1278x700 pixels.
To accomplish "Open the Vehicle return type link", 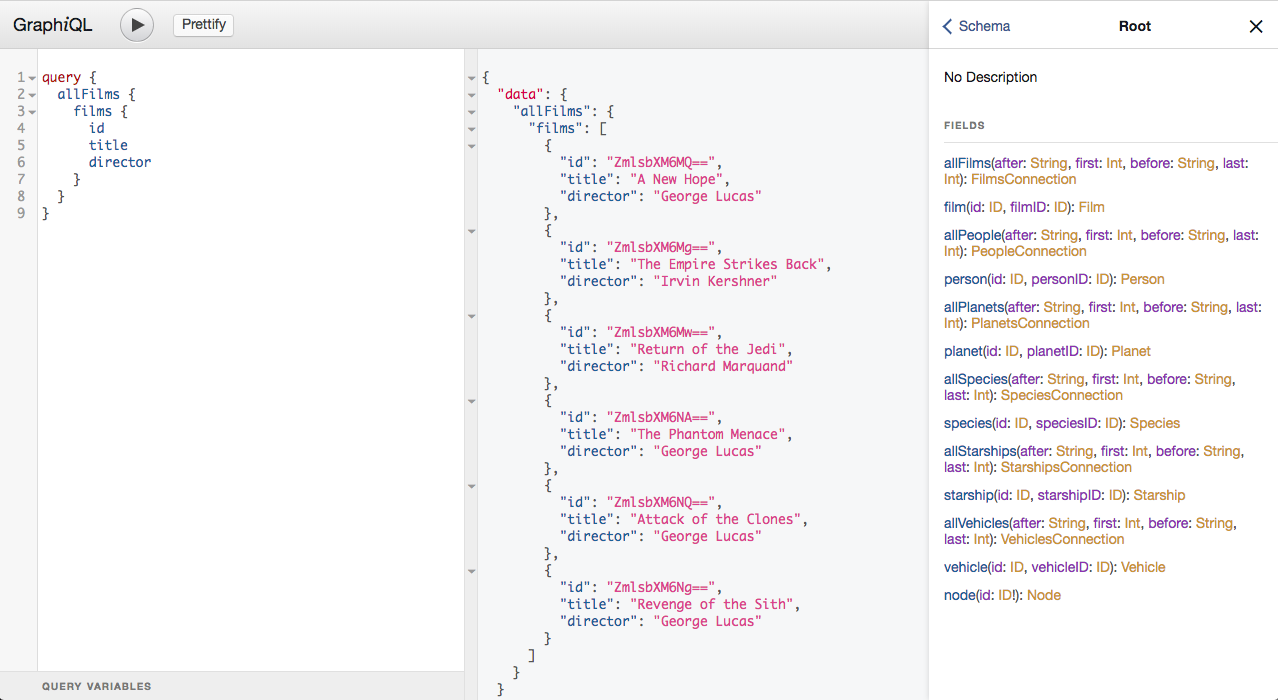I will point(1143,567).
